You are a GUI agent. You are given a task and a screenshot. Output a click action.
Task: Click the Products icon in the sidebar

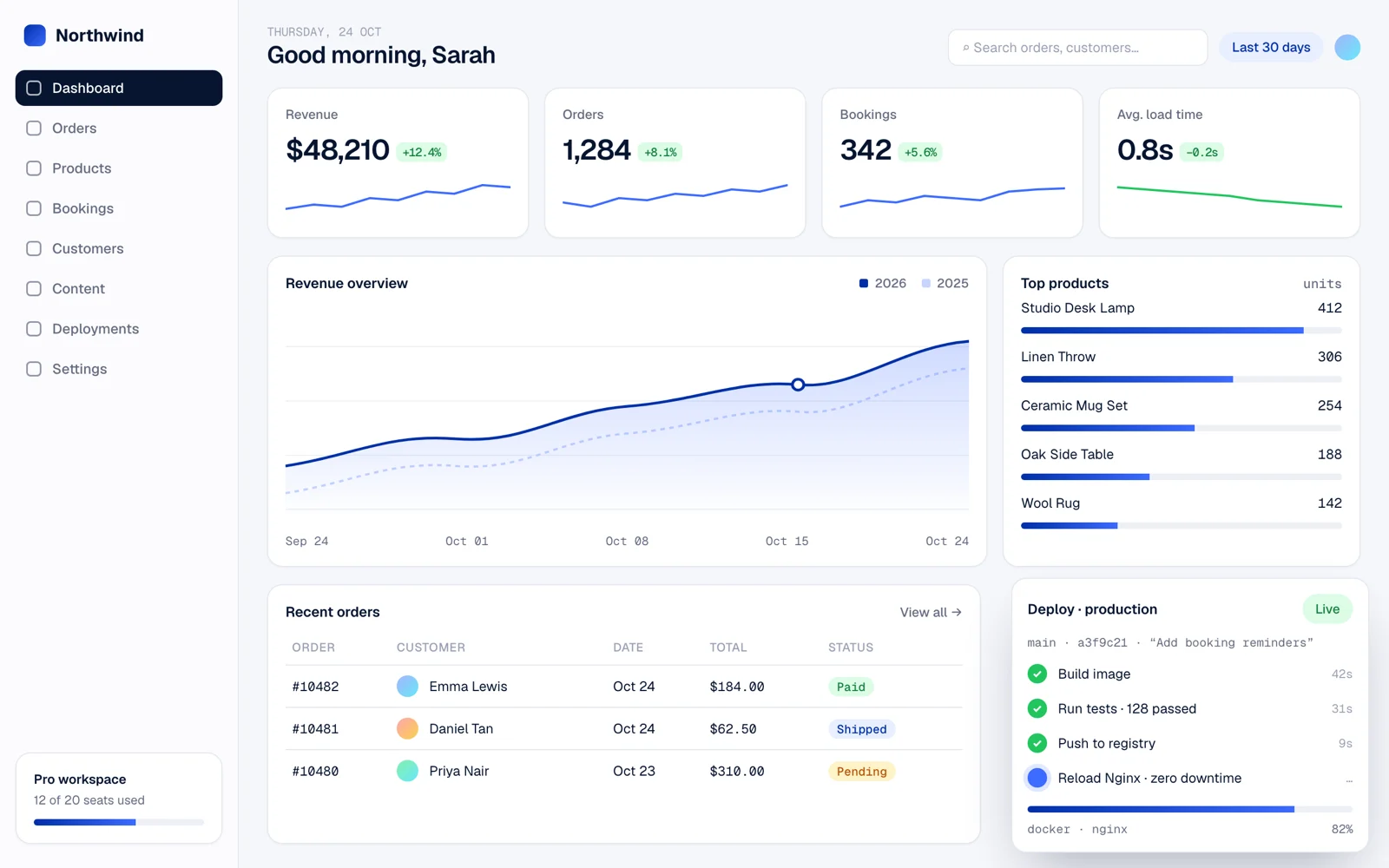tap(34, 168)
